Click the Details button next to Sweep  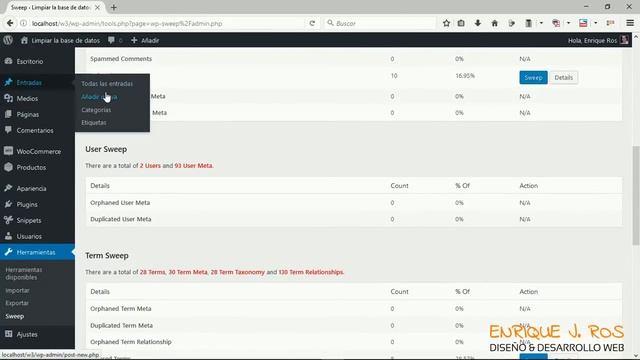click(563, 78)
